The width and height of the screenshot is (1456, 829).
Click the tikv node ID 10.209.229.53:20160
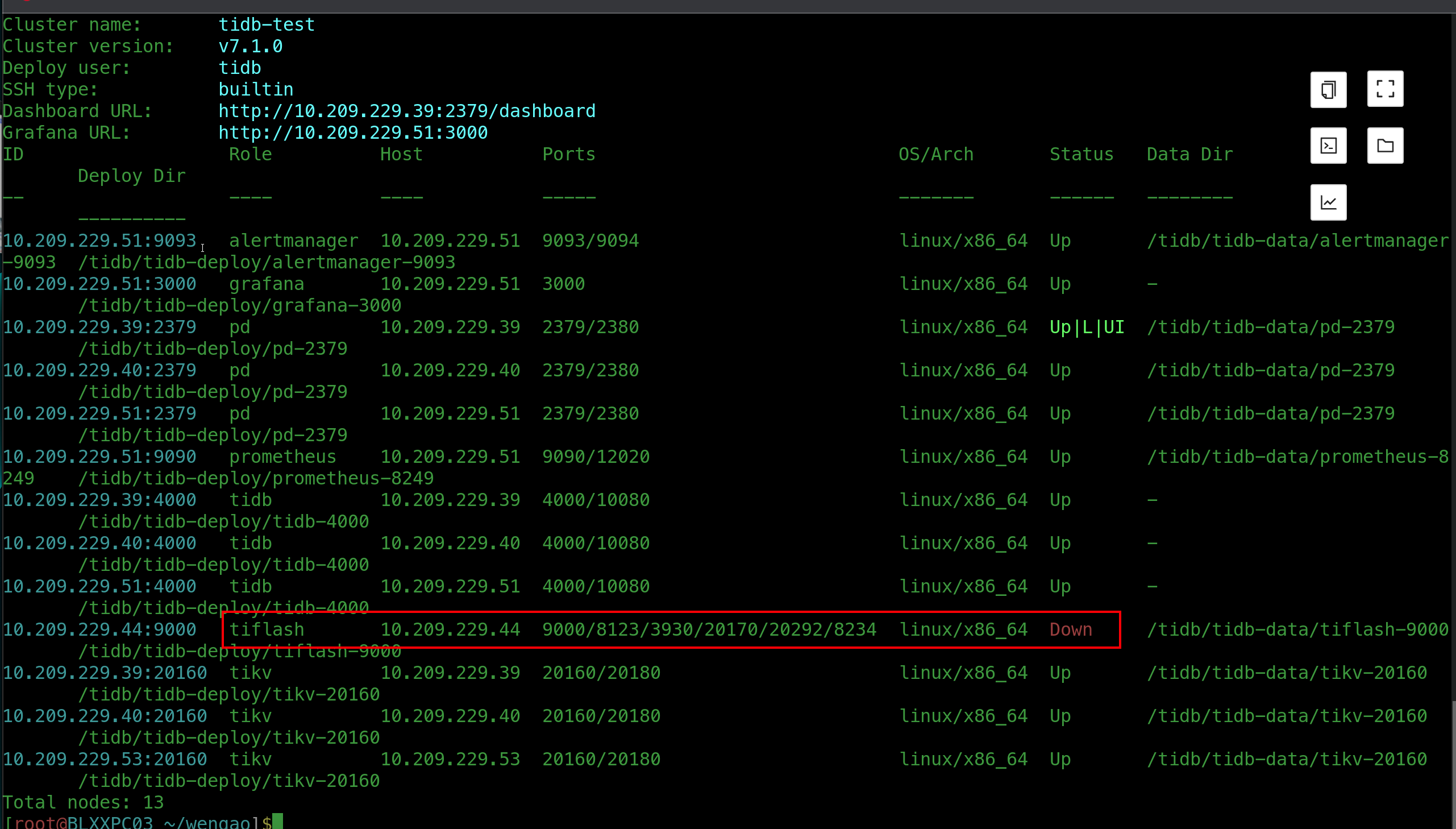click(105, 759)
